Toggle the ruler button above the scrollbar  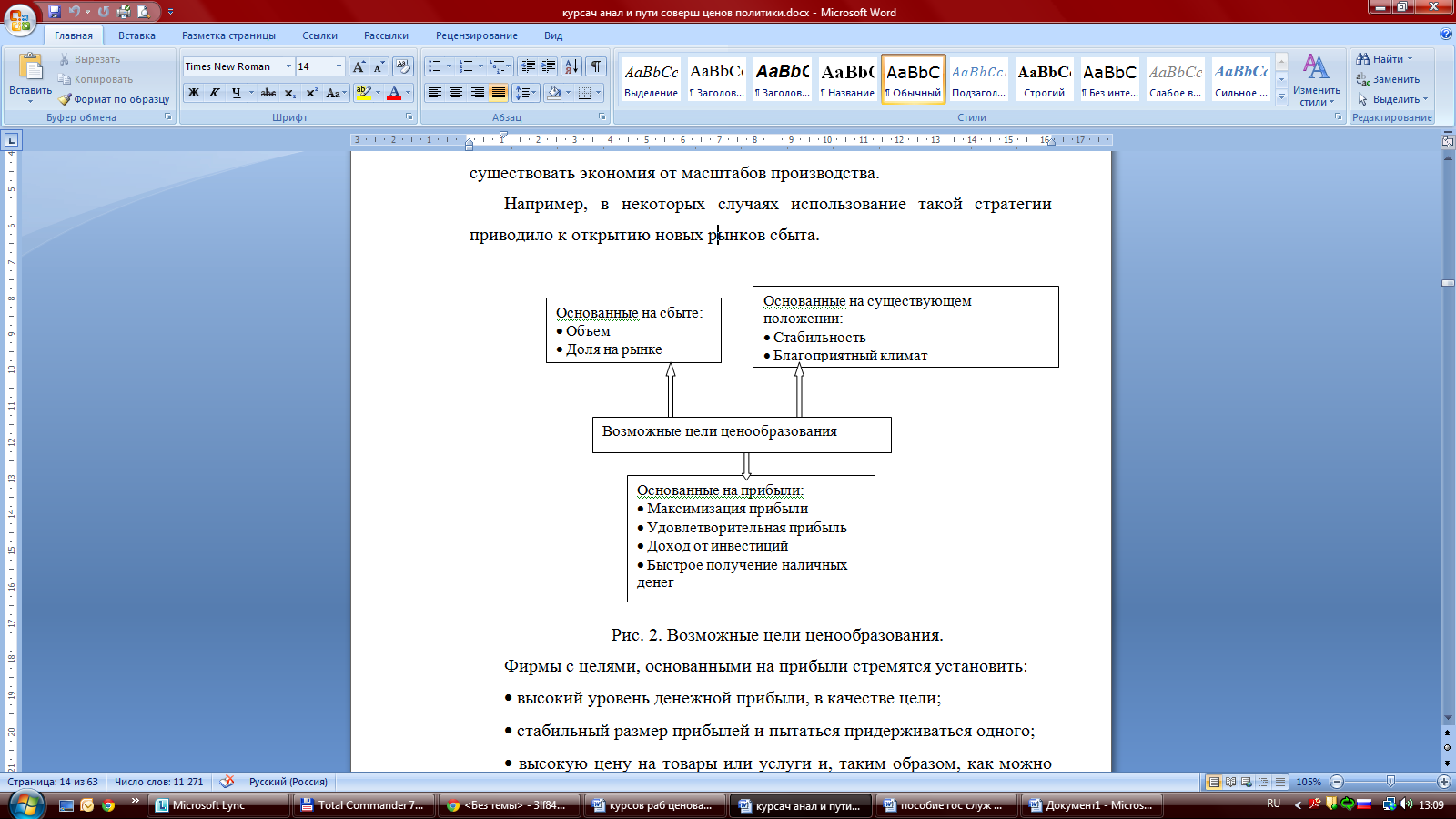point(1448,141)
